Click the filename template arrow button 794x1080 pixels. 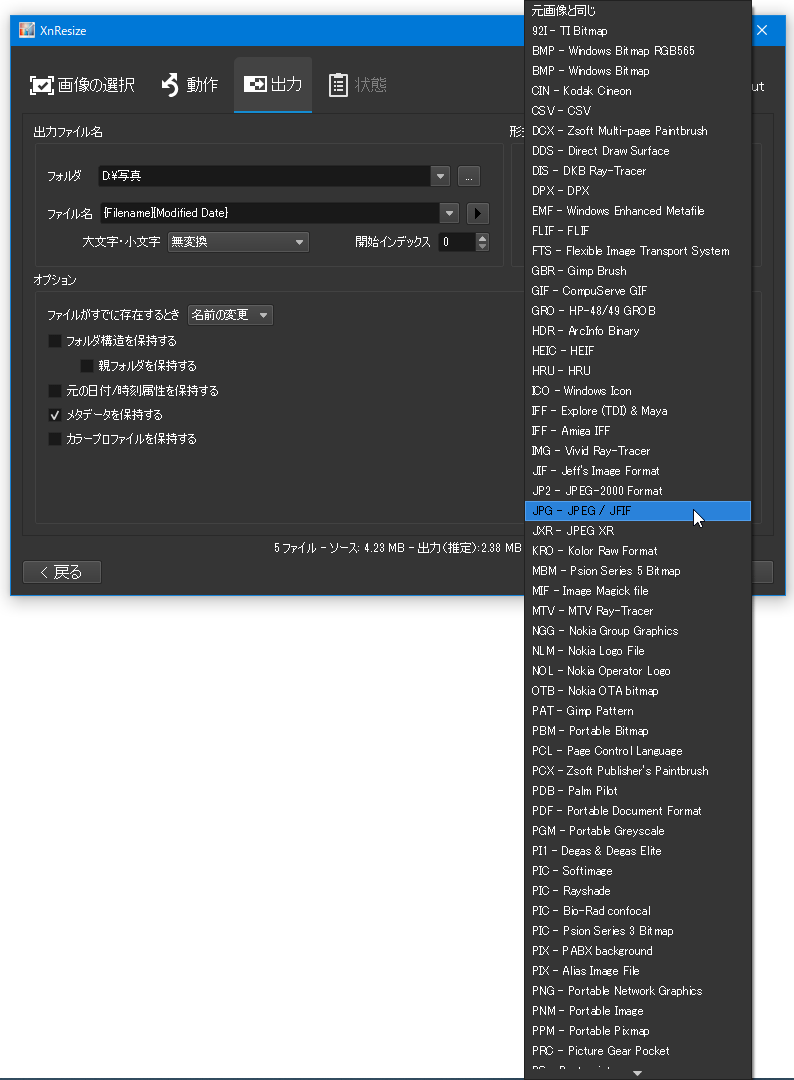(x=478, y=214)
